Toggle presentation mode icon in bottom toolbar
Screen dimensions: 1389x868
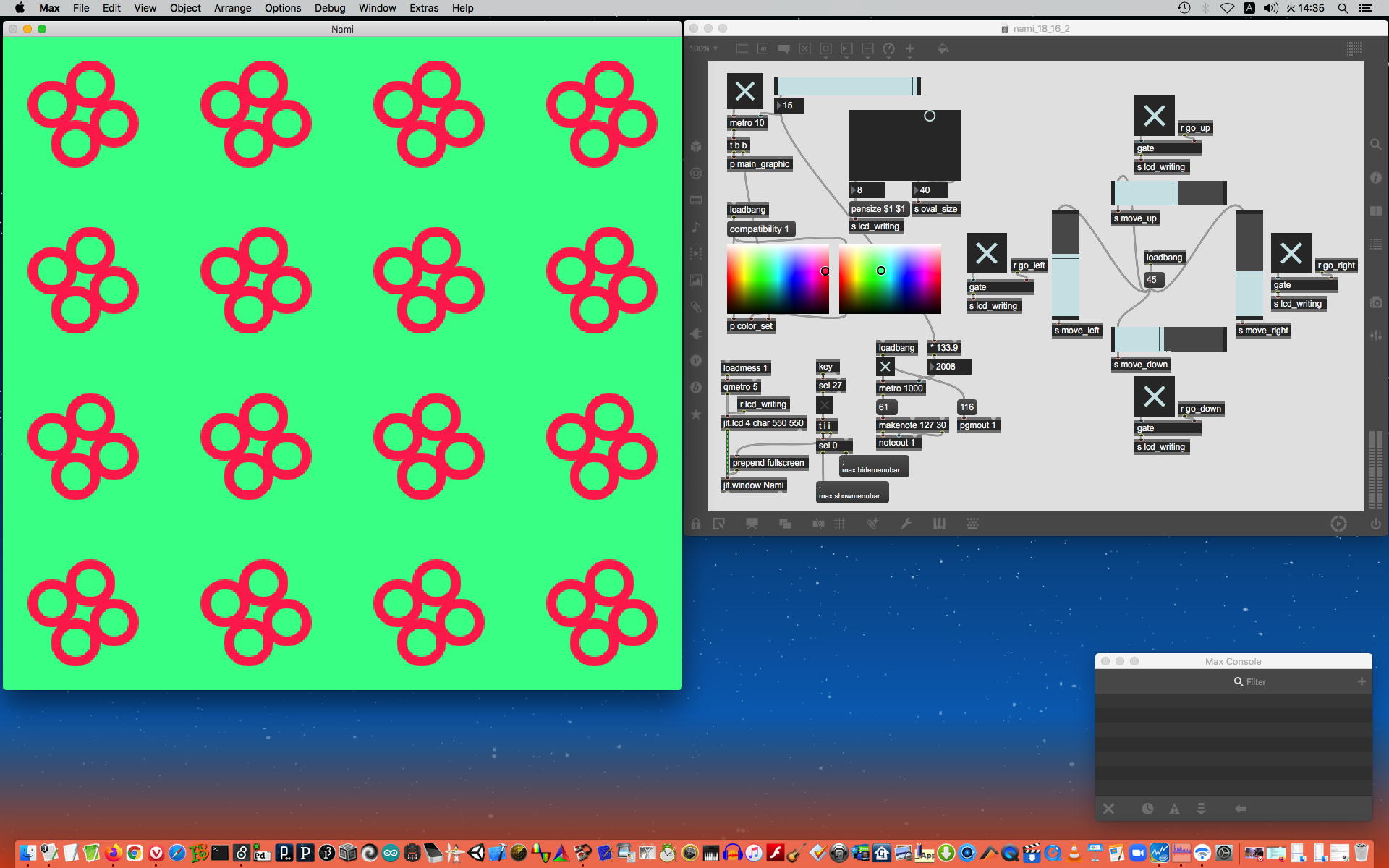(752, 524)
